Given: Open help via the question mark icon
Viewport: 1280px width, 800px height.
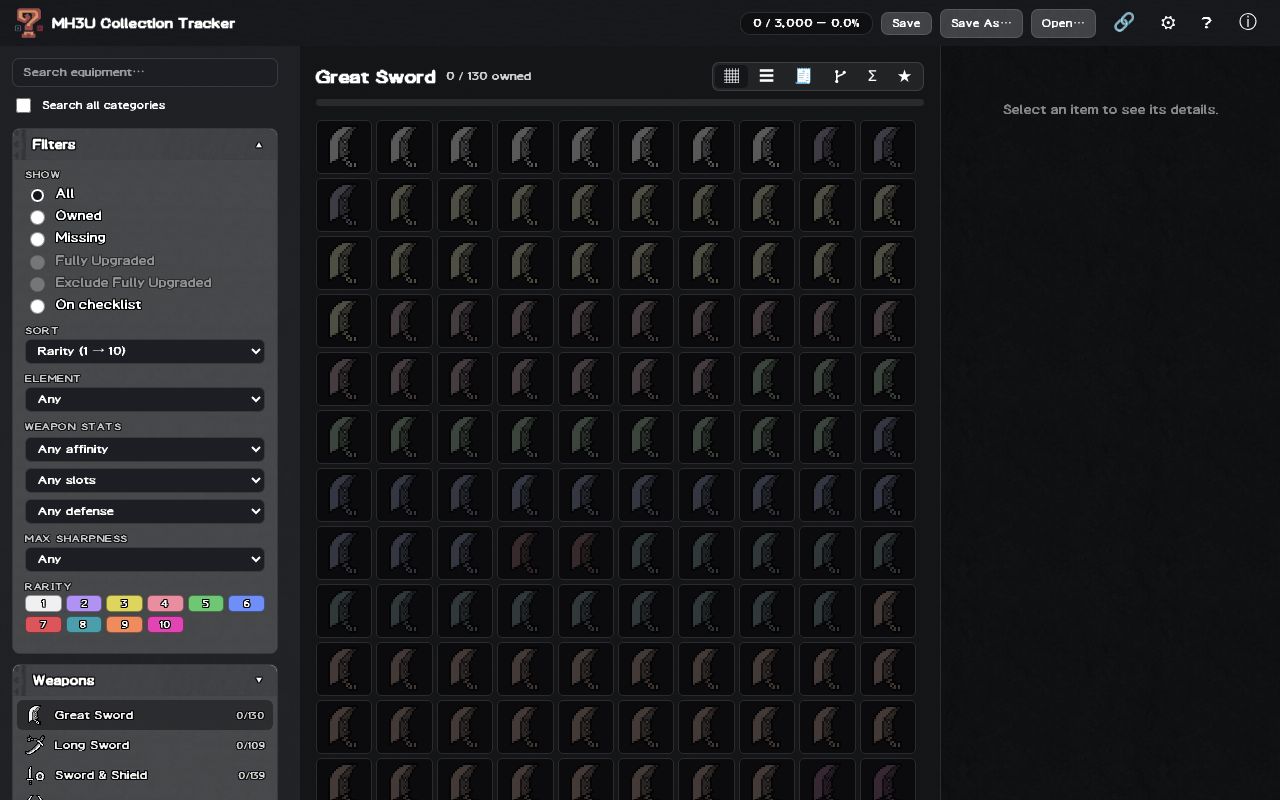Looking at the screenshot, I should 1207,22.
